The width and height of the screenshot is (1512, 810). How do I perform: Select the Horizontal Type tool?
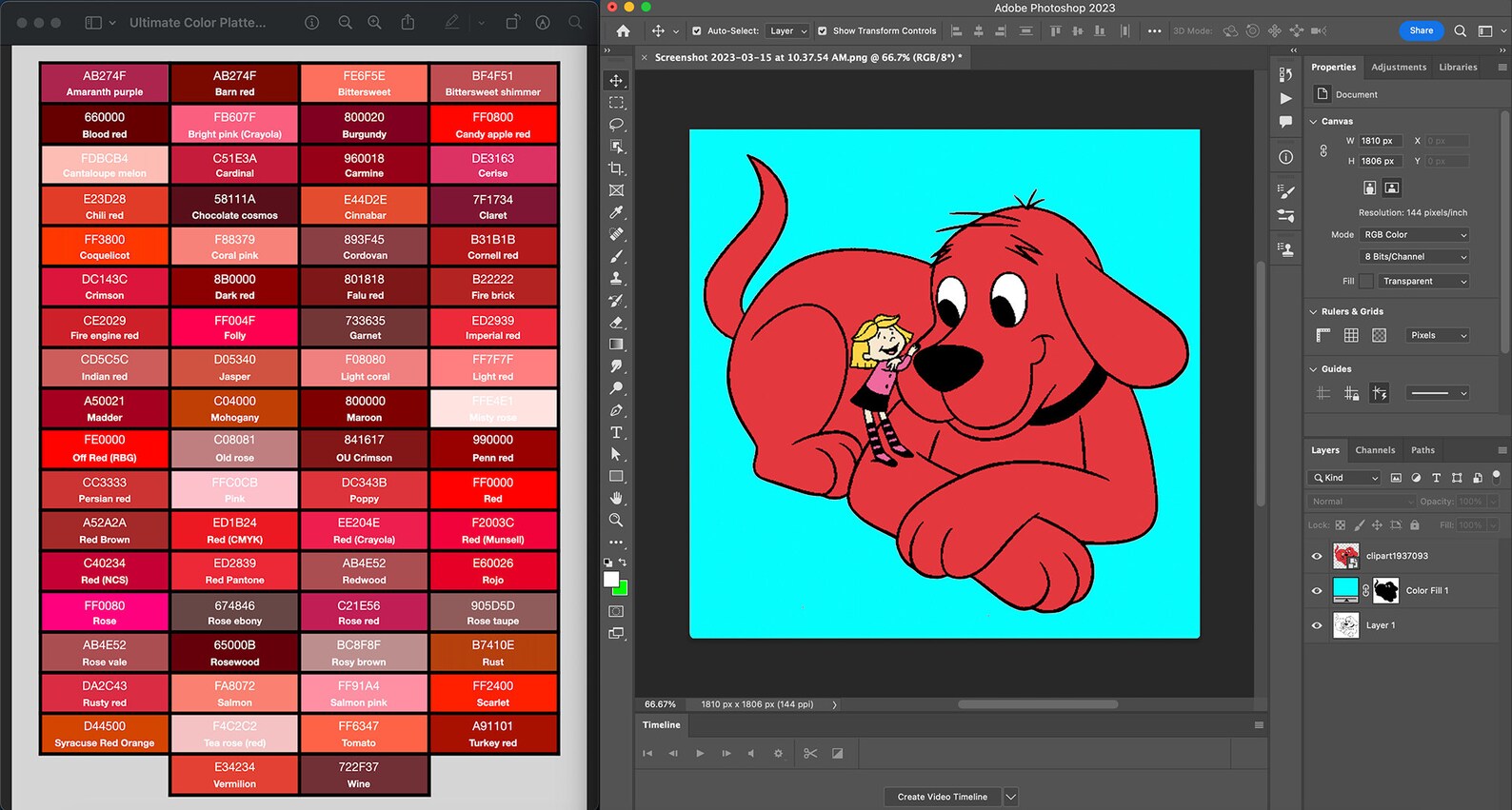click(616, 432)
